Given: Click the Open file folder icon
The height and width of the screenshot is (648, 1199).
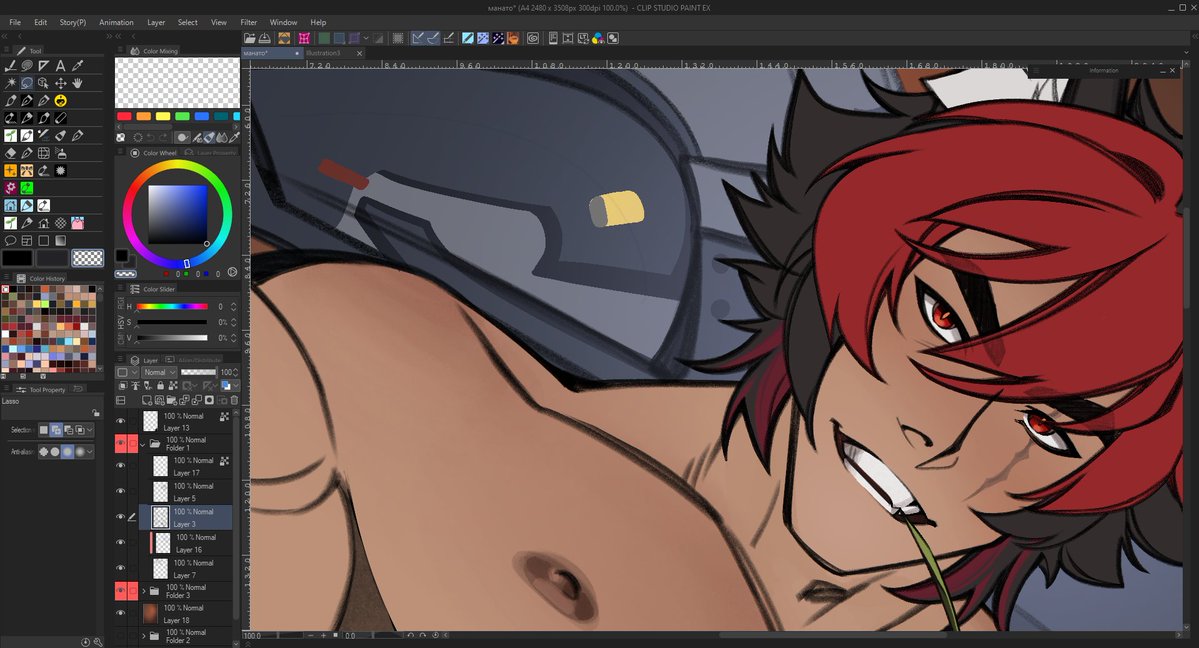Looking at the screenshot, I should pos(249,38).
